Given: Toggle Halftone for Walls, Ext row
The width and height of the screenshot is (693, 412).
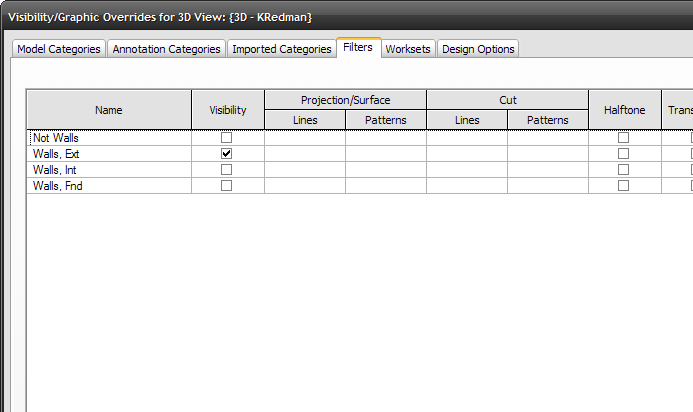Looking at the screenshot, I should (x=623, y=153).
